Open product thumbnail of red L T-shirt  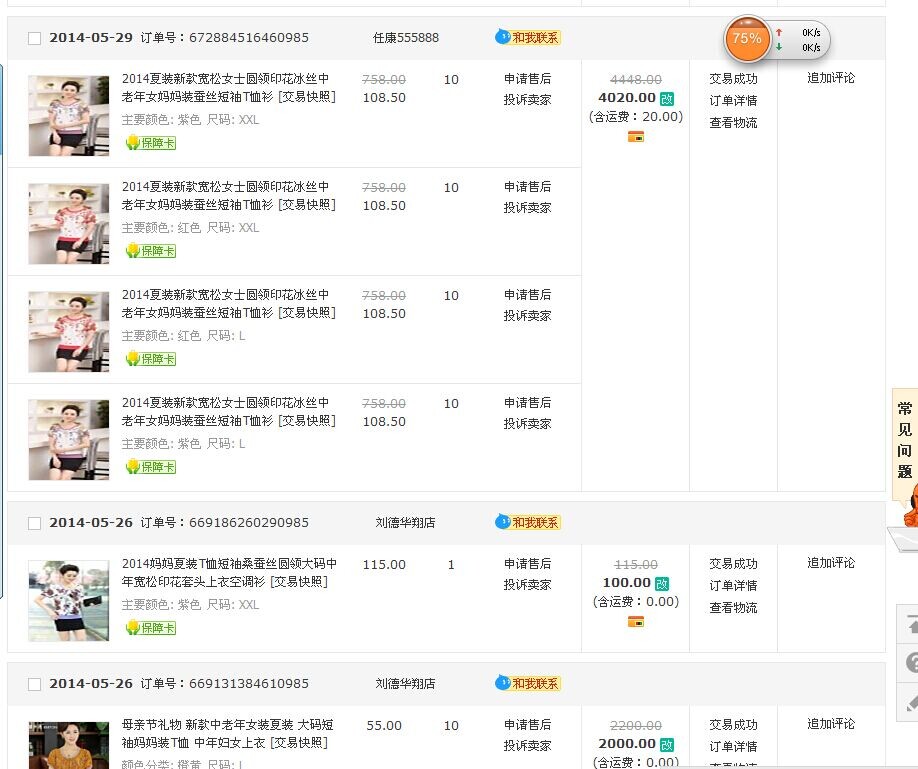(69, 331)
